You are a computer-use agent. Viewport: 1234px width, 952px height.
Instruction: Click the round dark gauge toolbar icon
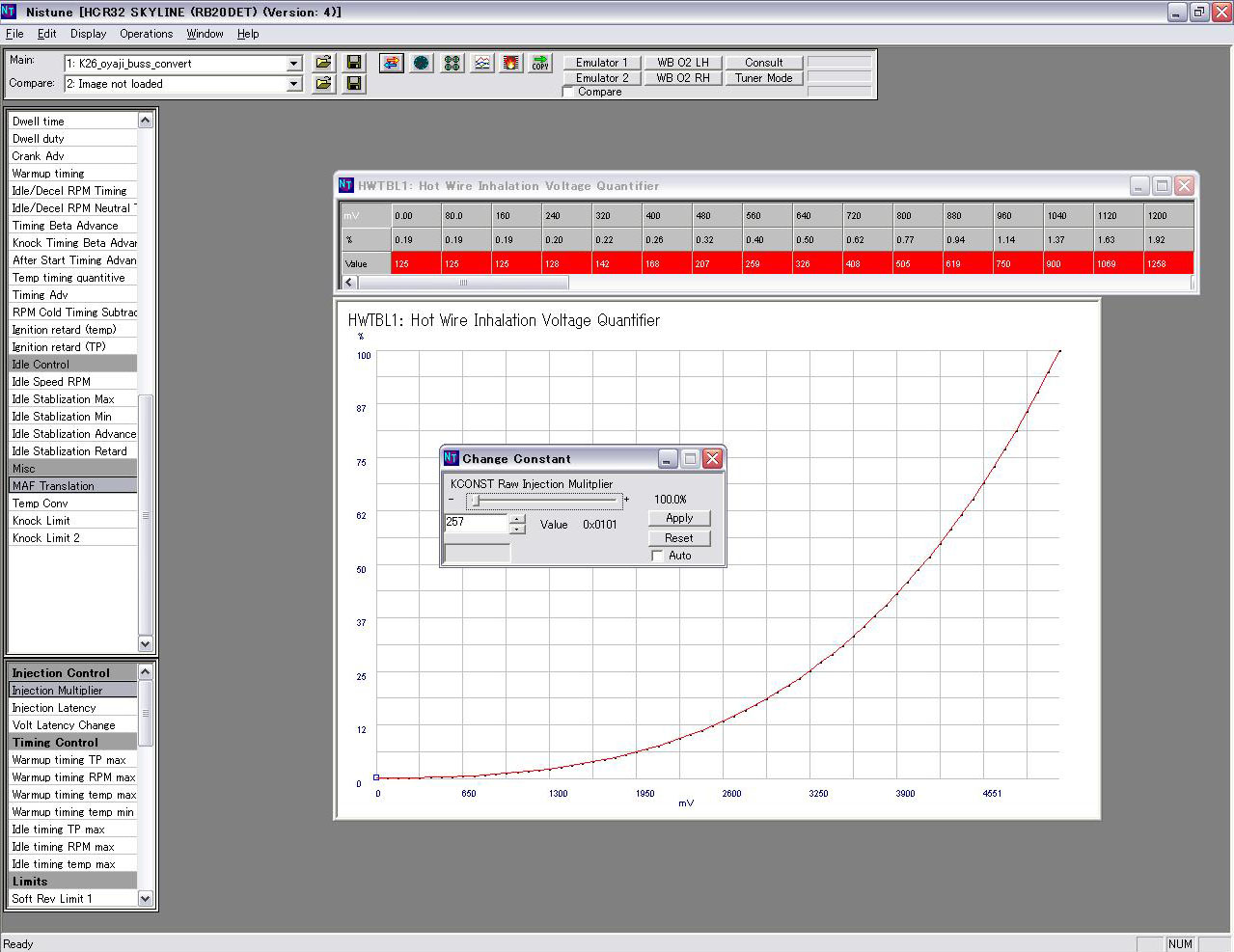tap(422, 63)
